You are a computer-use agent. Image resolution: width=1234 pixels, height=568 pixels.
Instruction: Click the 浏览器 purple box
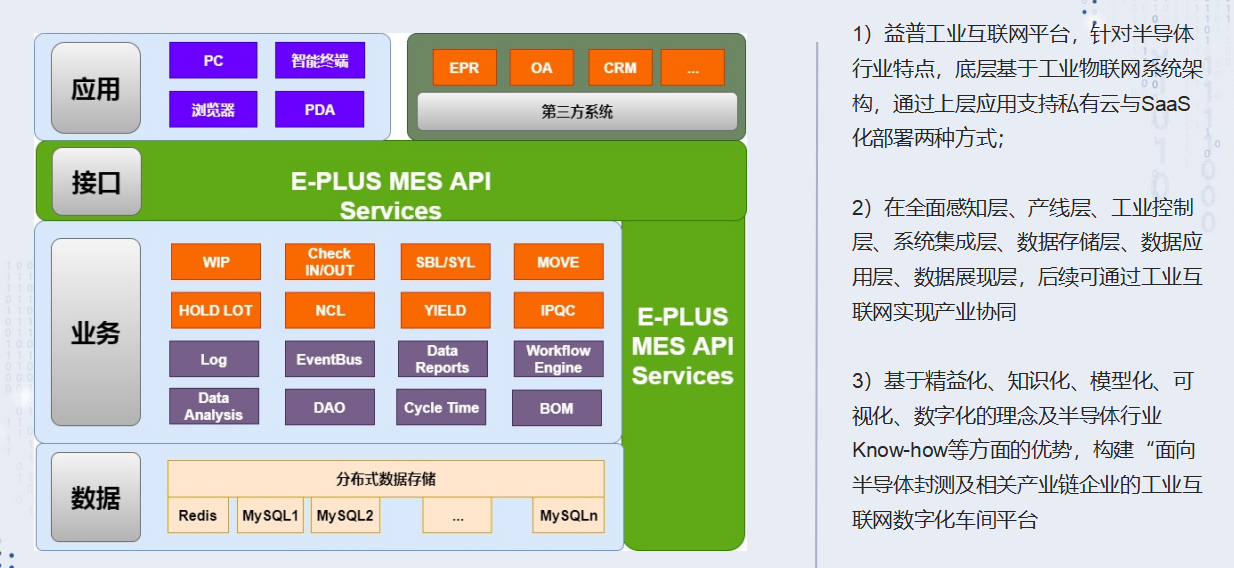[213, 110]
